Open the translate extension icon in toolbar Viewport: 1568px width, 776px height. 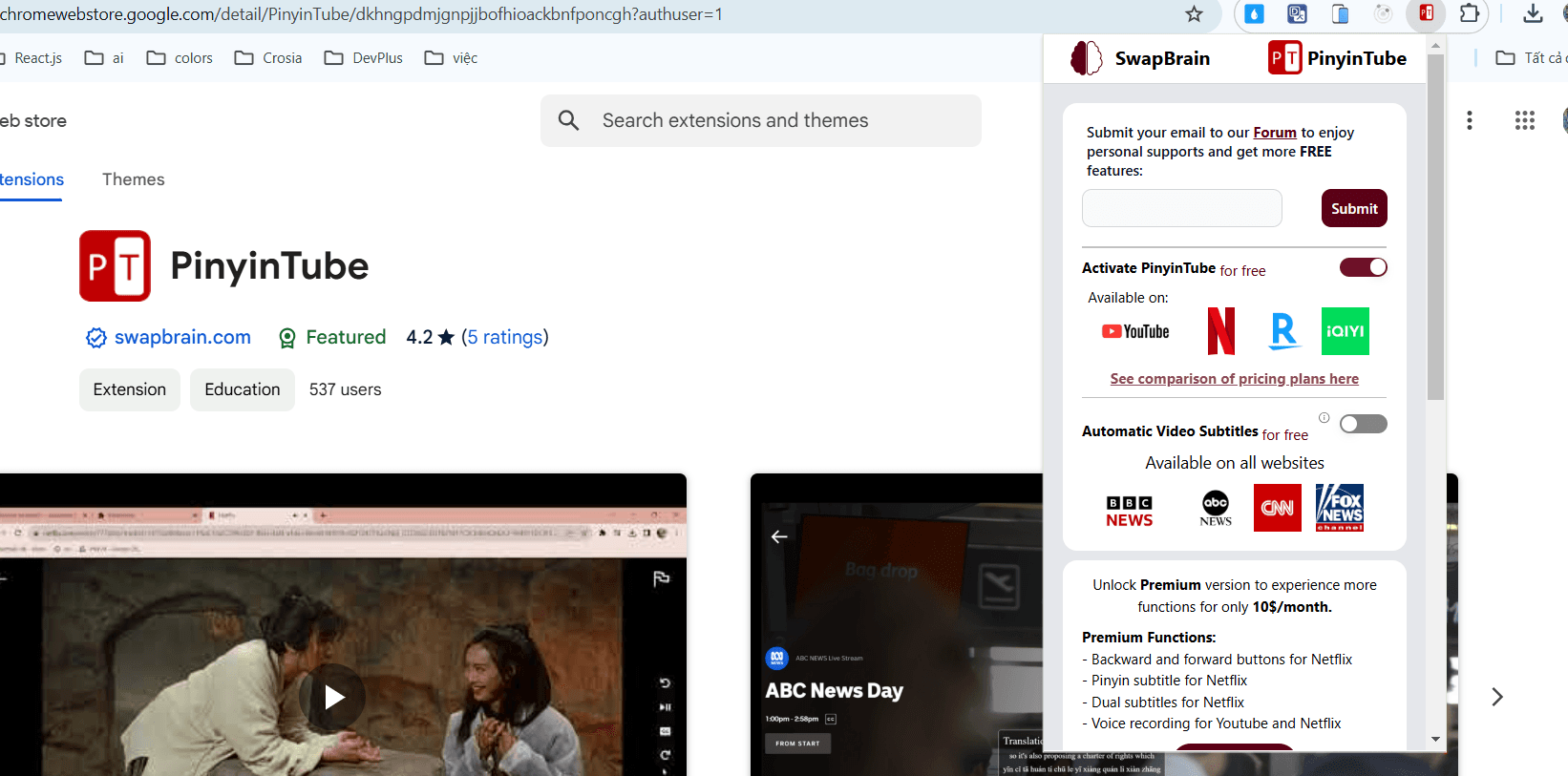1297,13
